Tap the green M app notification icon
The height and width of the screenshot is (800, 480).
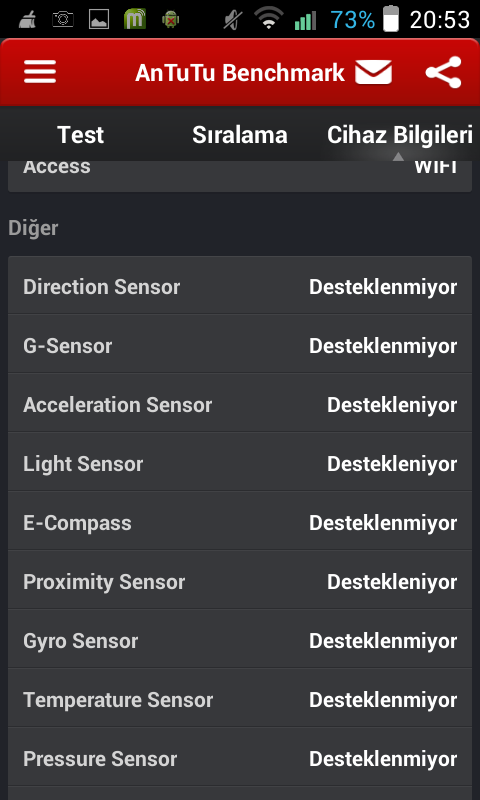tap(135, 19)
